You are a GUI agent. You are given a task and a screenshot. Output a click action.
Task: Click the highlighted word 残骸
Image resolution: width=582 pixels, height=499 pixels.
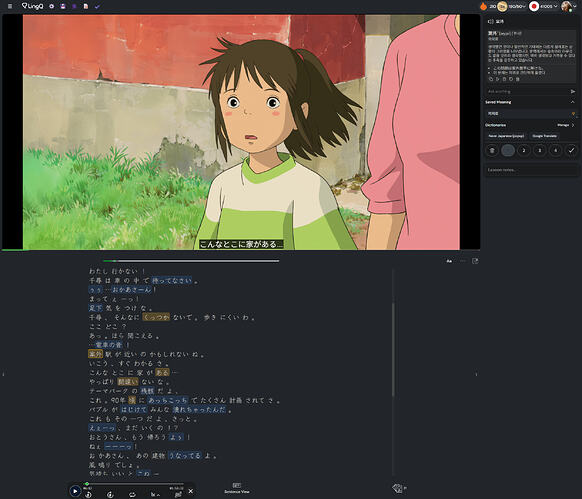(147, 391)
